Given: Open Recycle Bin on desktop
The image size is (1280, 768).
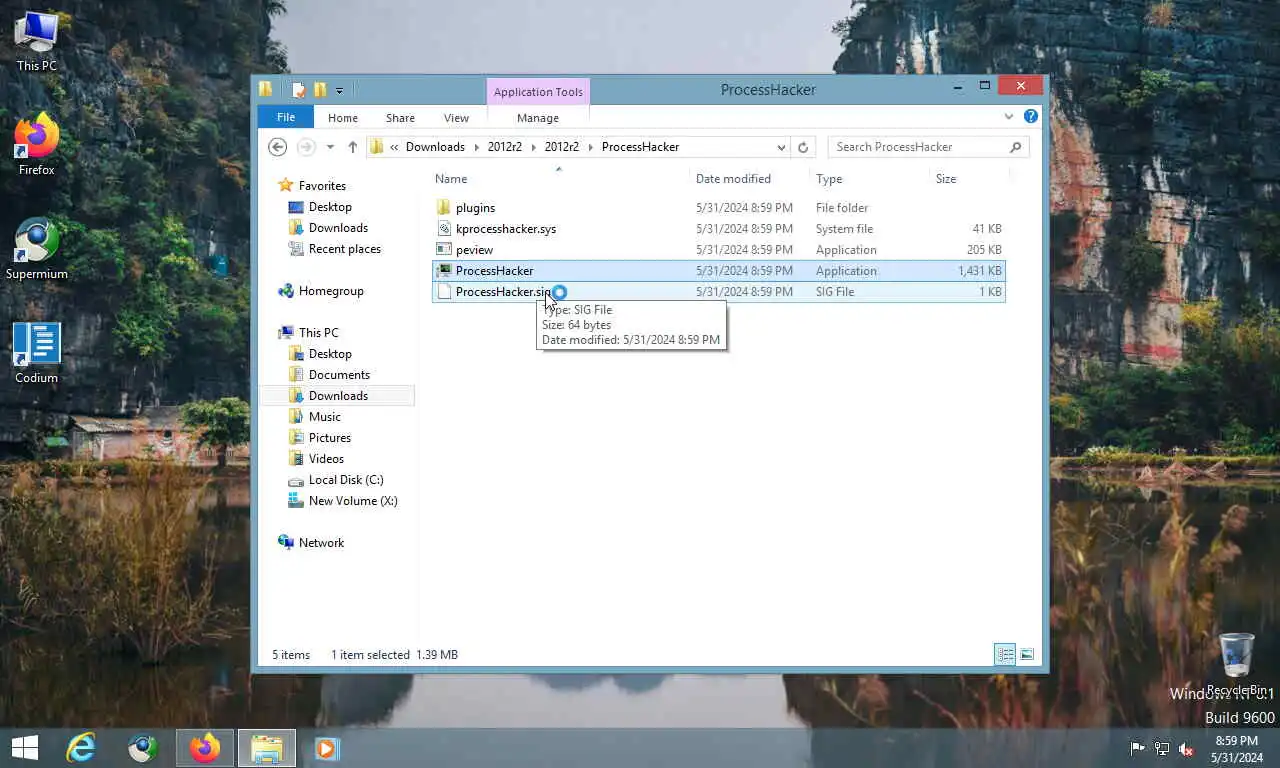Looking at the screenshot, I should 1237,664.
